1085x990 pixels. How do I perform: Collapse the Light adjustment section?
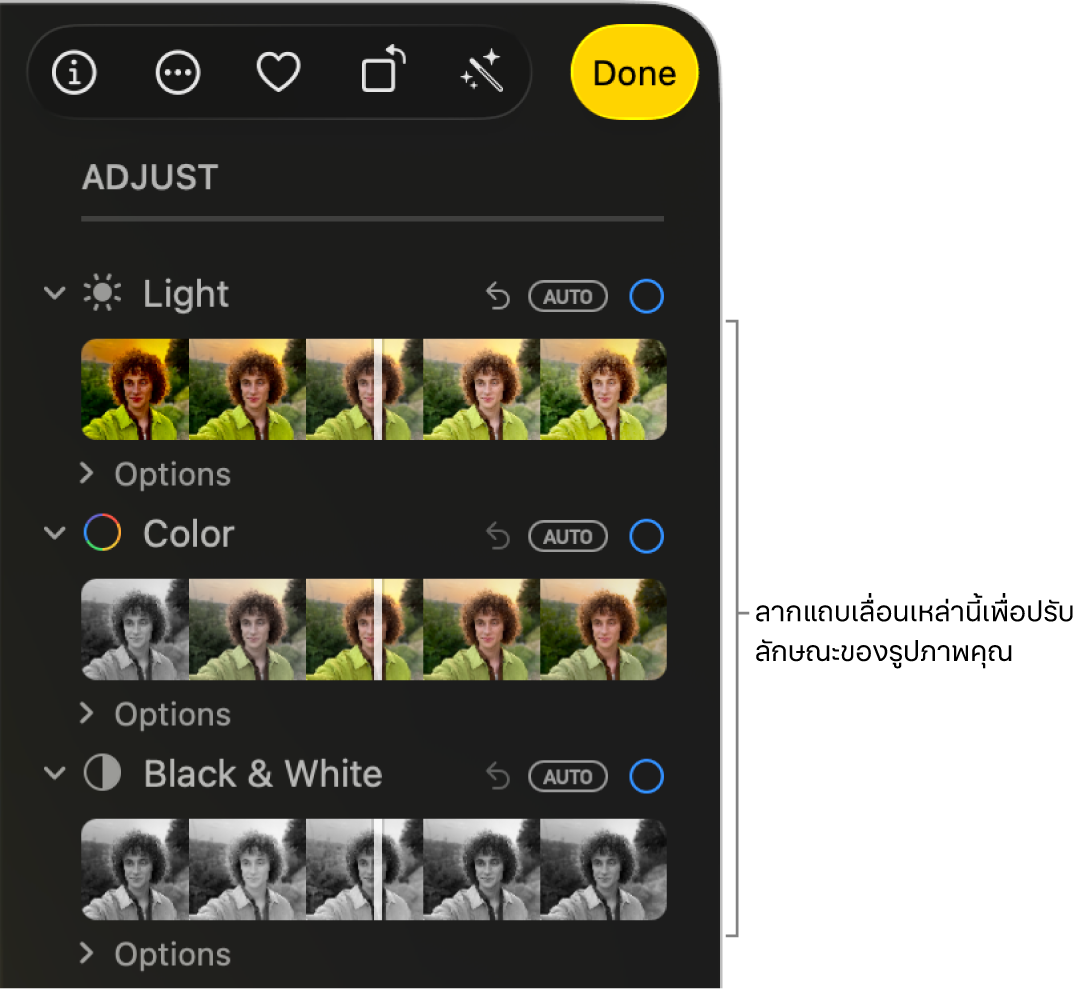click(55, 293)
